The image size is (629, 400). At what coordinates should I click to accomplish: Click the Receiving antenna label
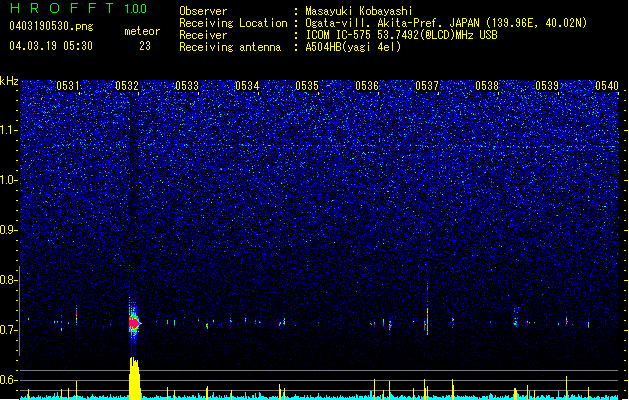[x=230, y=47]
